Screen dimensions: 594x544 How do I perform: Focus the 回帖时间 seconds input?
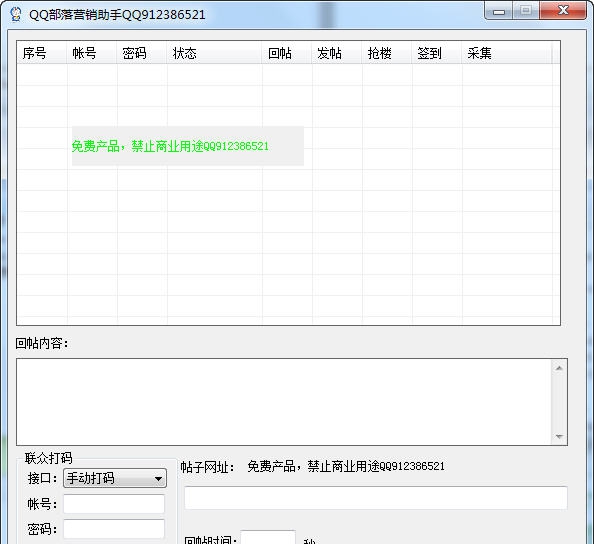click(268, 538)
